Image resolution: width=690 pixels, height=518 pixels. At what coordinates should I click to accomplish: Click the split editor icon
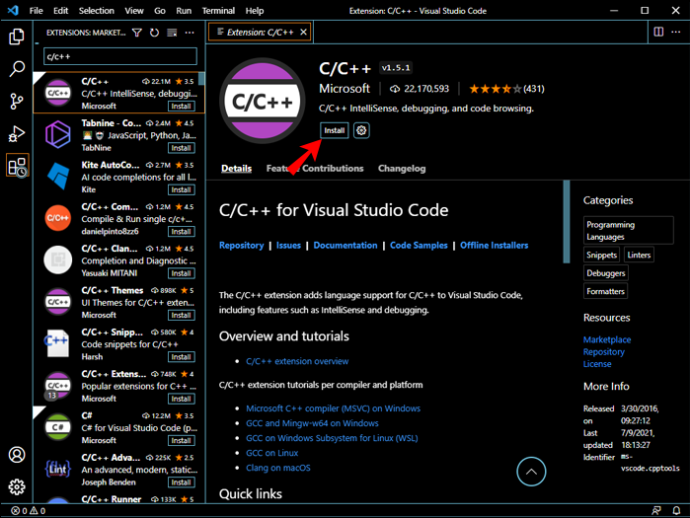click(659, 32)
